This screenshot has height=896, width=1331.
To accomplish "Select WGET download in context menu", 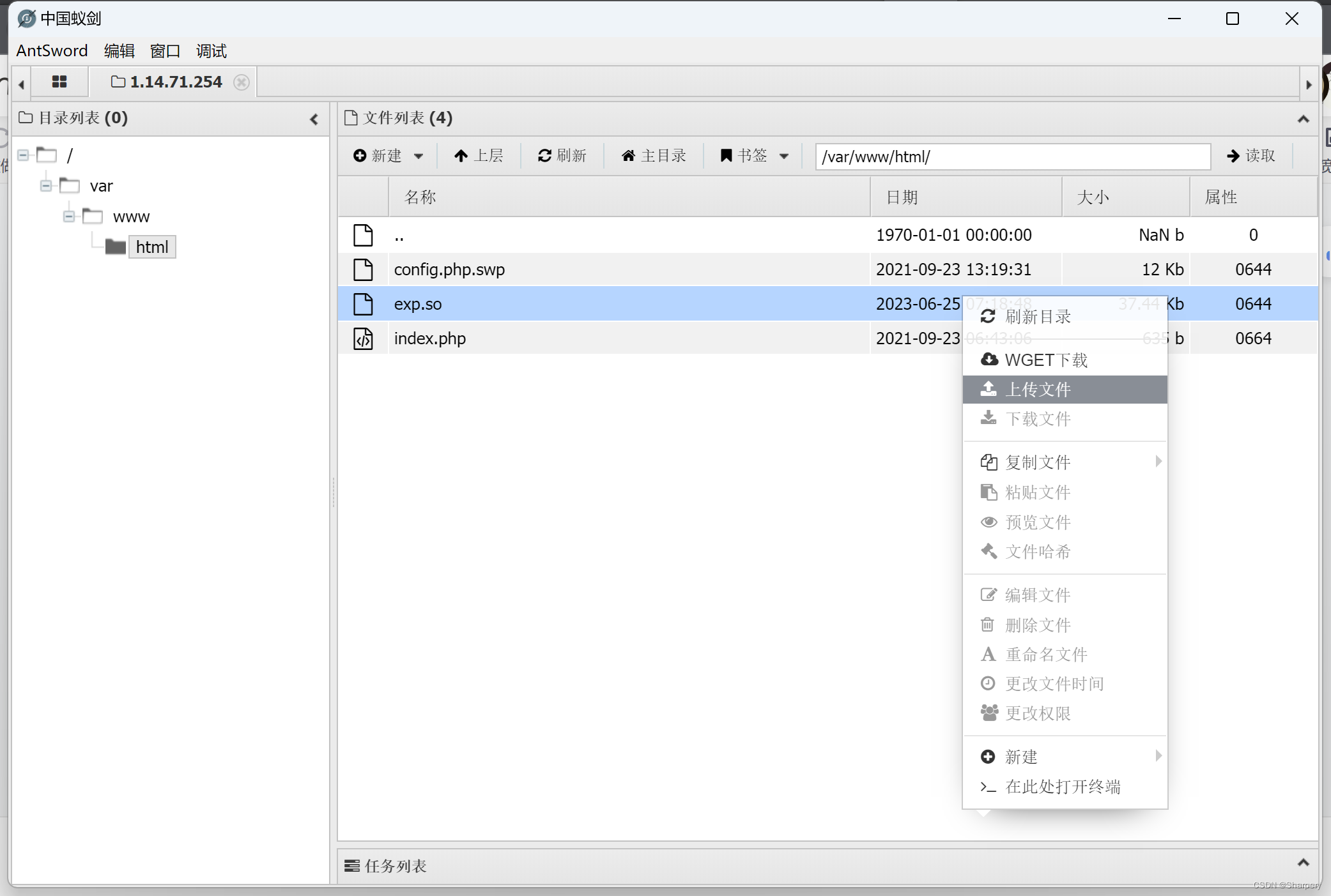I will [x=1045, y=360].
